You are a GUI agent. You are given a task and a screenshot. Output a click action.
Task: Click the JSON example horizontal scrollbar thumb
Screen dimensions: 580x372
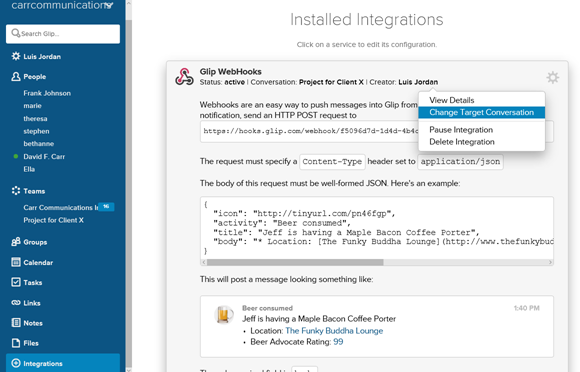[x=295, y=262]
